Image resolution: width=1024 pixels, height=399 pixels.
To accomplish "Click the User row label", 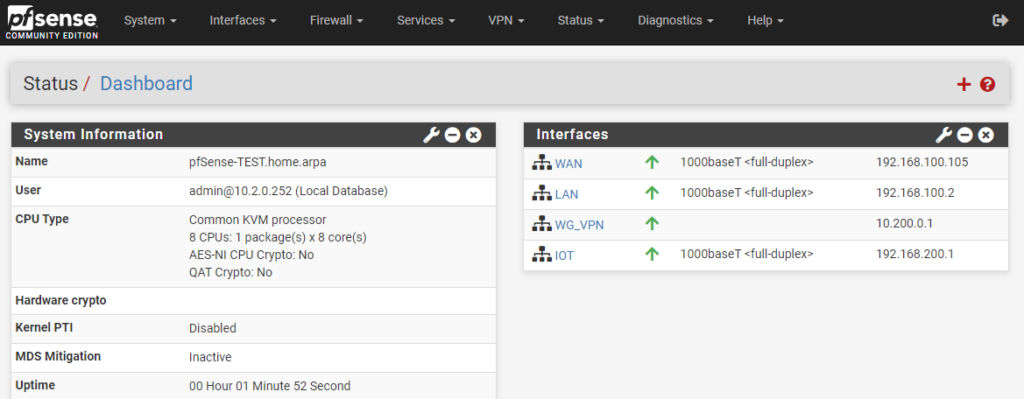I will click(x=28, y=190).
